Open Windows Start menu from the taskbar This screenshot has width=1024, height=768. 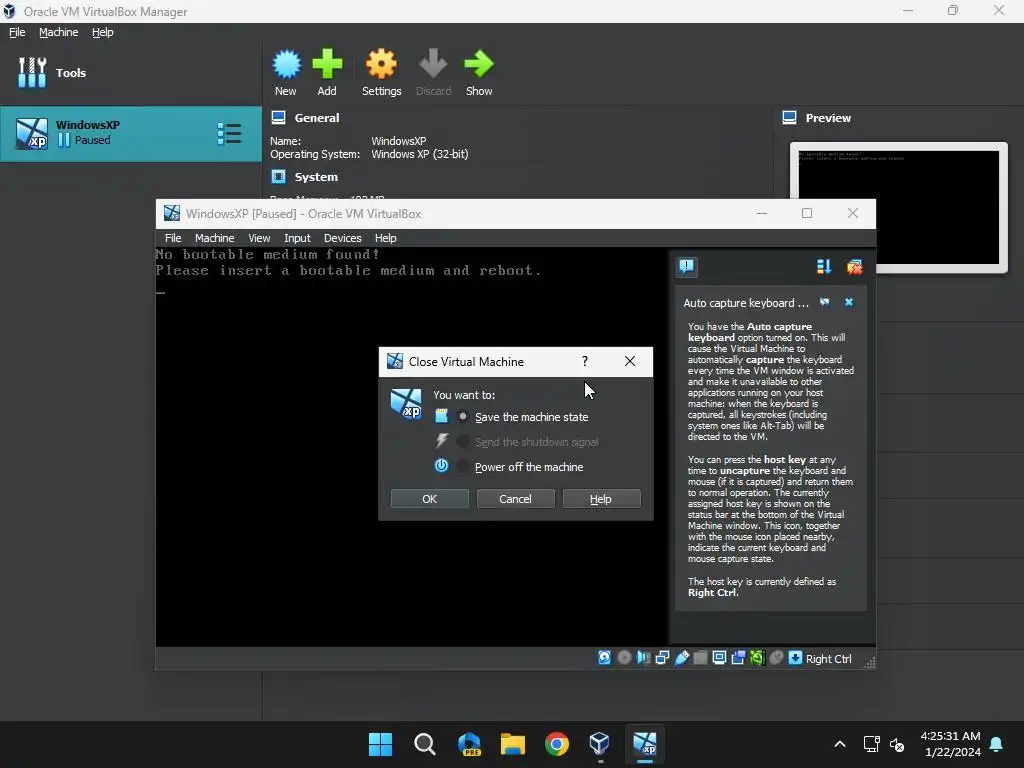click(380, 744)
